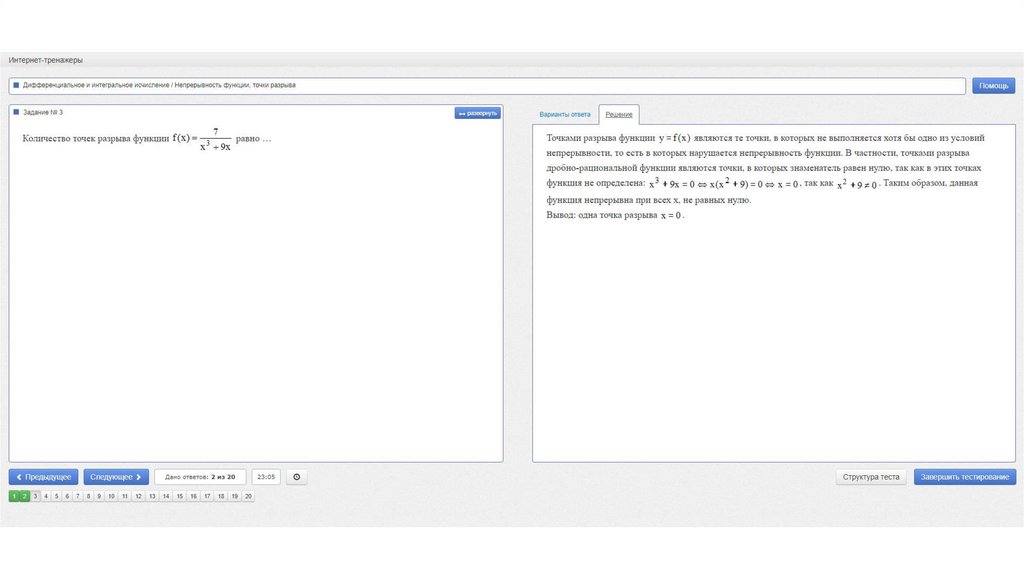The height and width of the screenshot is (574, 1024).
Task: Jump to question 15 in the navigator
Action: (x=180, y=496)
